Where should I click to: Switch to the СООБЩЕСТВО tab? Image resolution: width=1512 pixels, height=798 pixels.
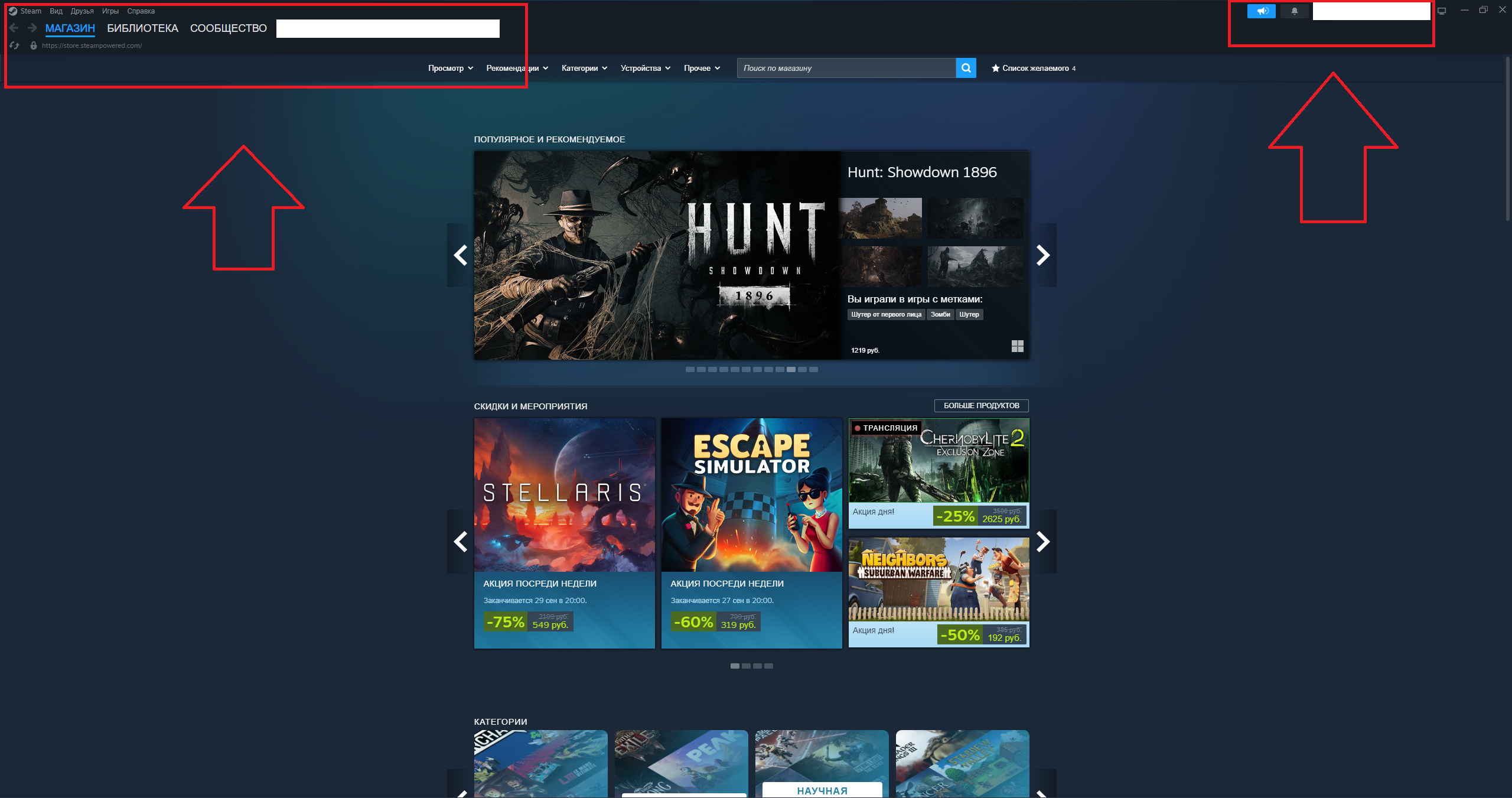tap(229, 28)
